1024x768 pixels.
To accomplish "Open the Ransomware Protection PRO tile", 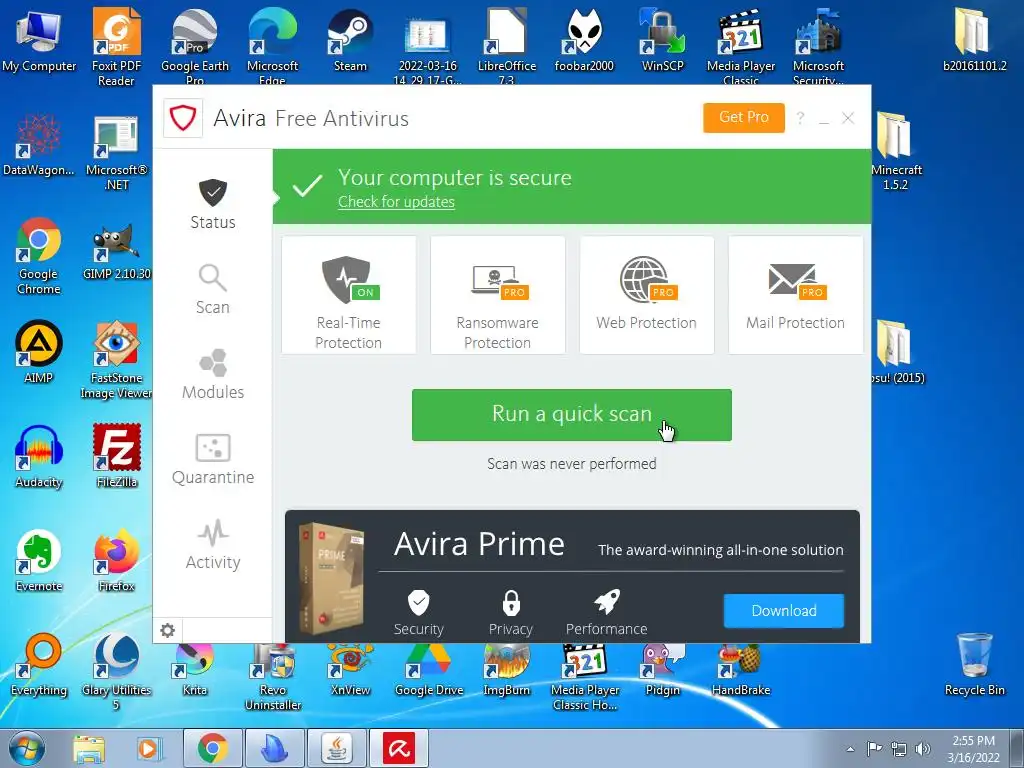I will coord(498,295).
